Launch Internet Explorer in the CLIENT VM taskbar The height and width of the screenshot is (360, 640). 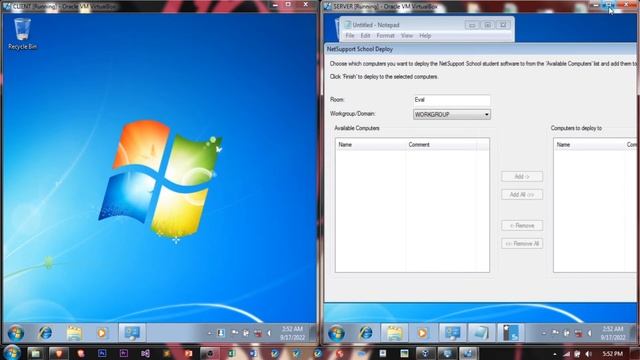45,333
